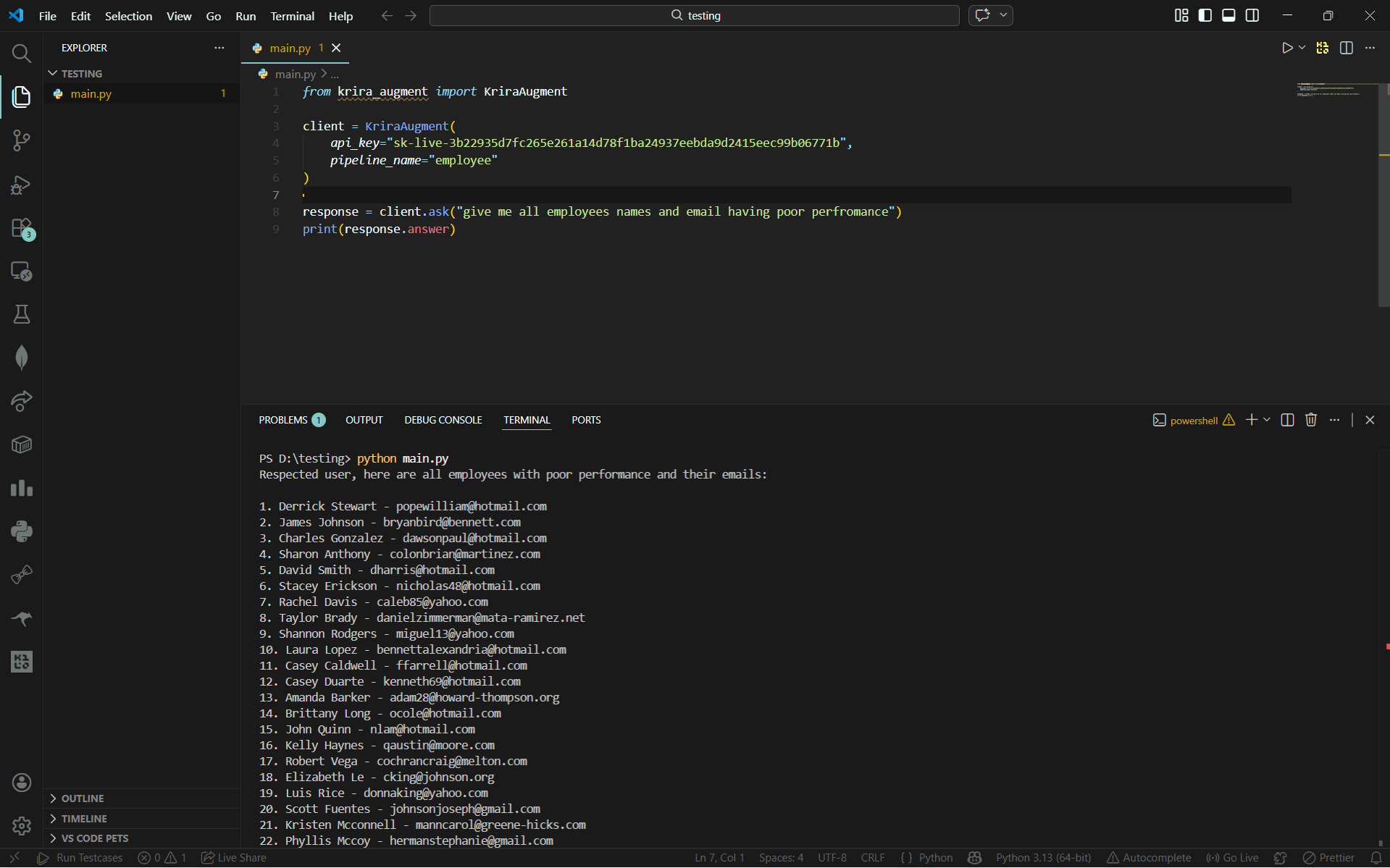Kill the terminal with trash icon

1310,420
